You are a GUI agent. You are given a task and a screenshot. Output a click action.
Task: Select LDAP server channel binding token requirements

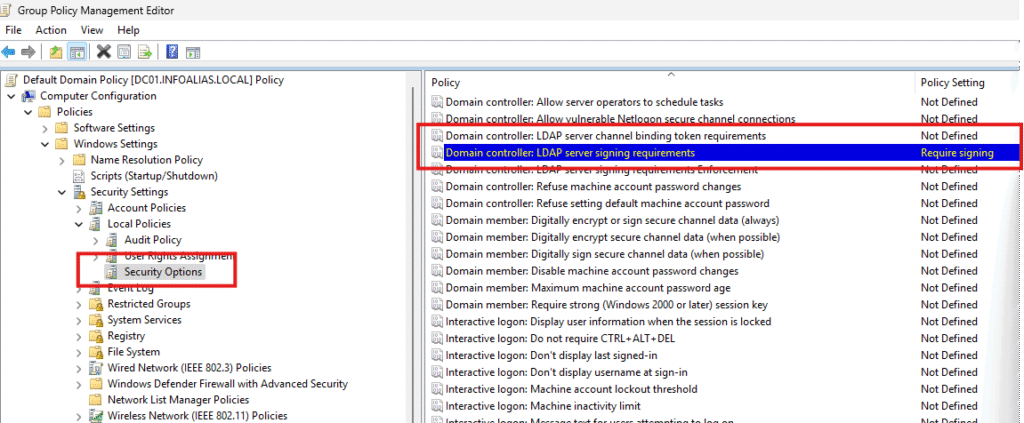pyautogui.click(x=605, y=135)
